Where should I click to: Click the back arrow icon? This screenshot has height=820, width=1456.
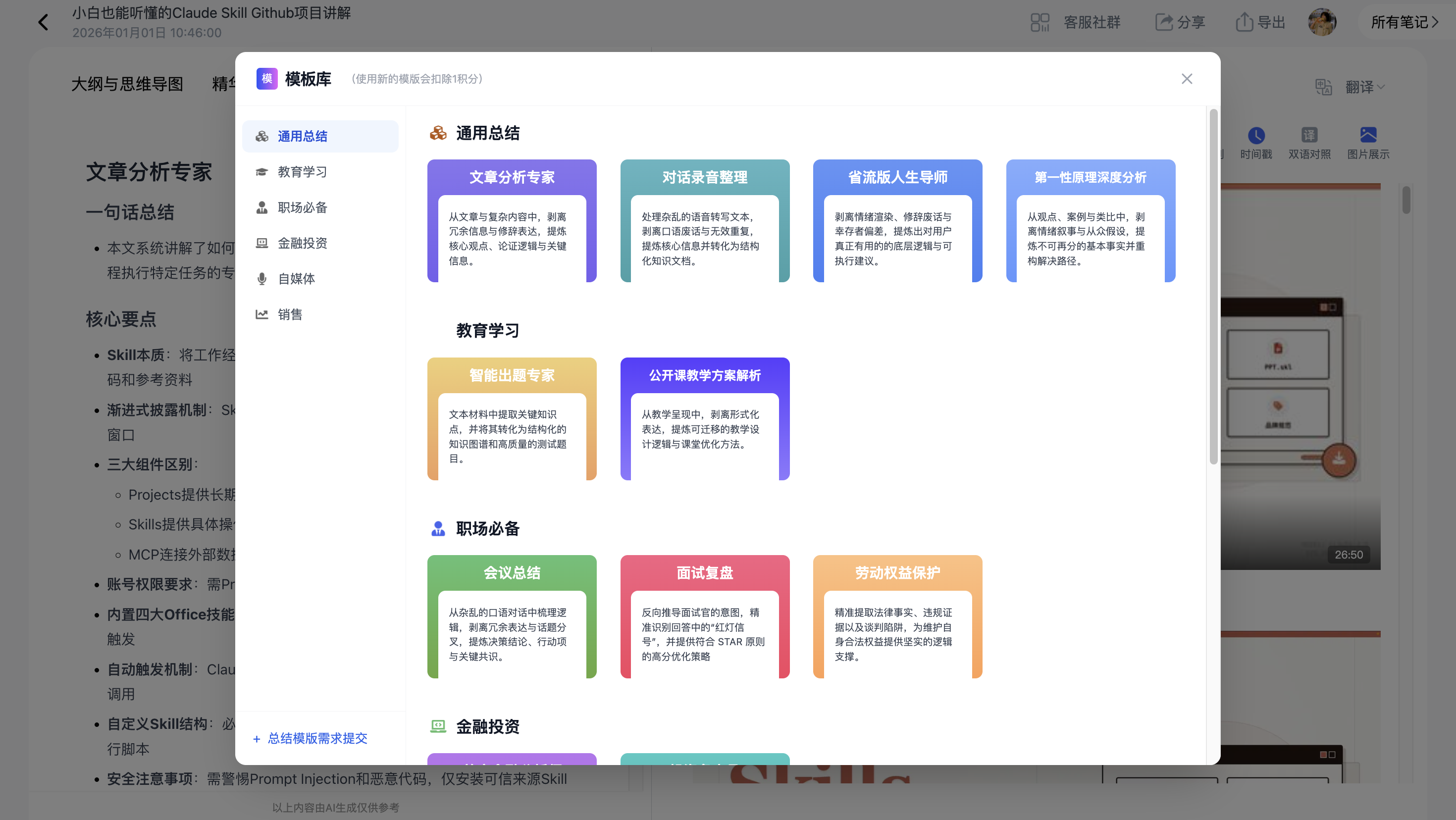[43, 22]
